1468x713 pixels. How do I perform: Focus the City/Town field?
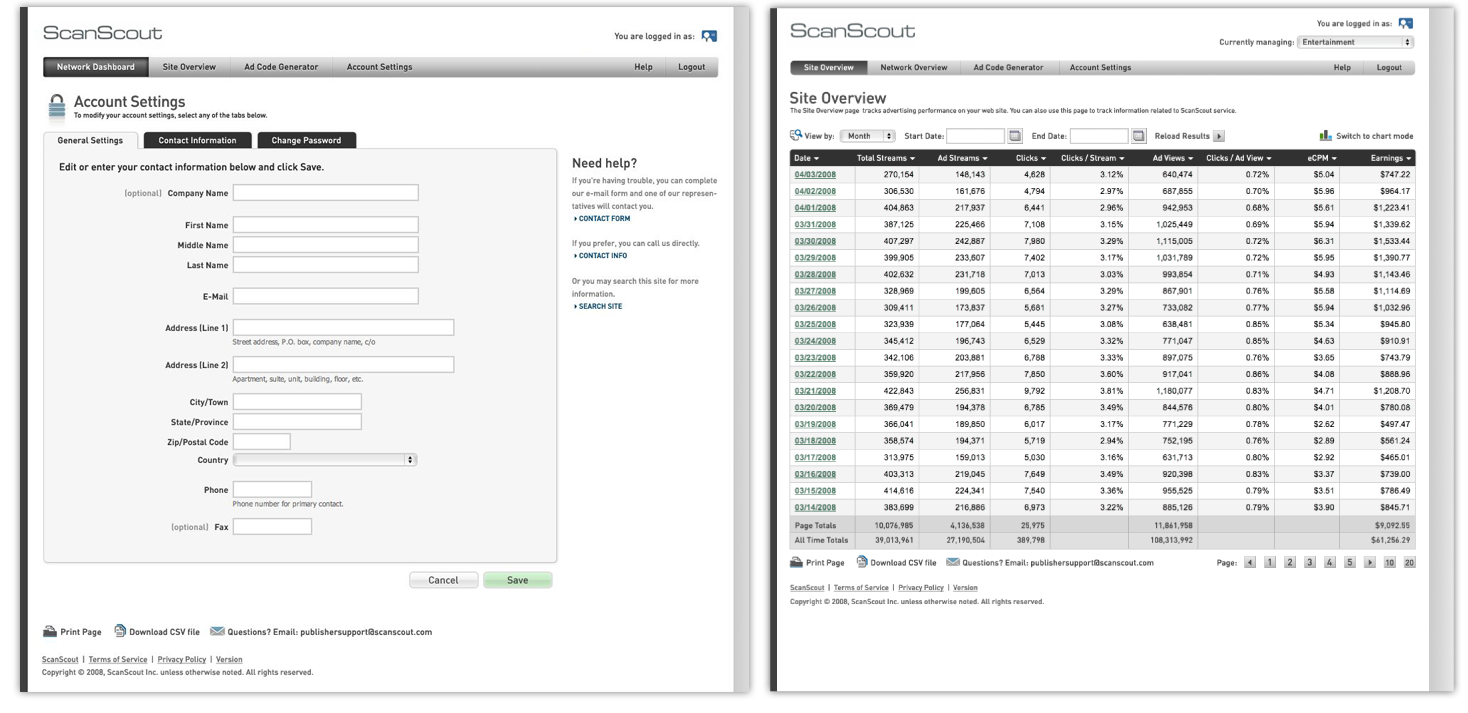(297, 402)
